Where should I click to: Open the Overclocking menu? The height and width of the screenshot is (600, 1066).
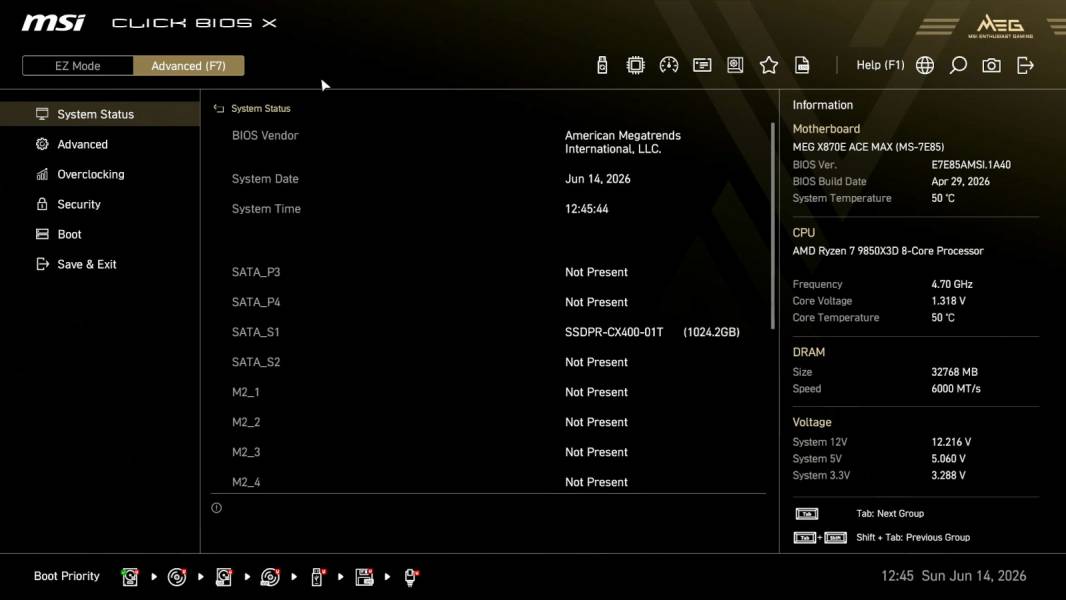tap(100, 174)
